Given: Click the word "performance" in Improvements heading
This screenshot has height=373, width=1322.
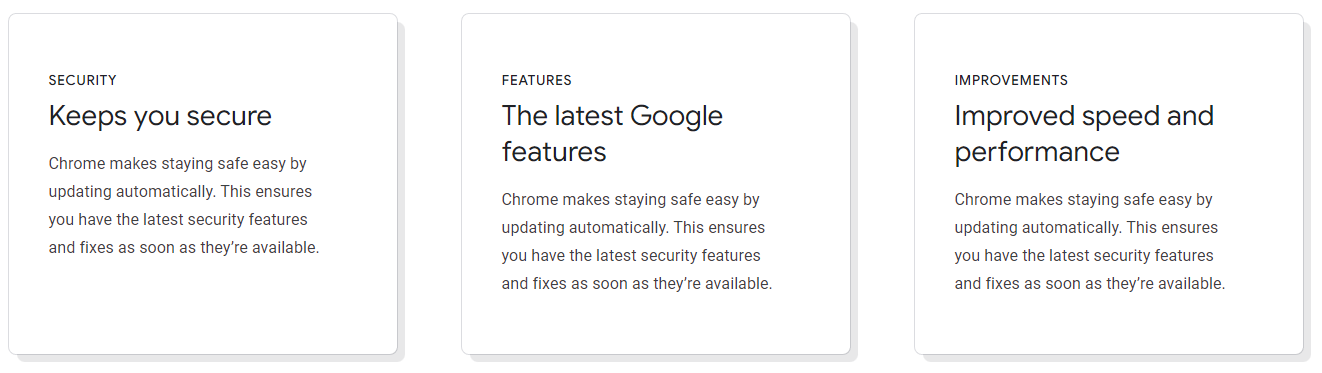Looking at the screenshot, I should point(1037,153).
